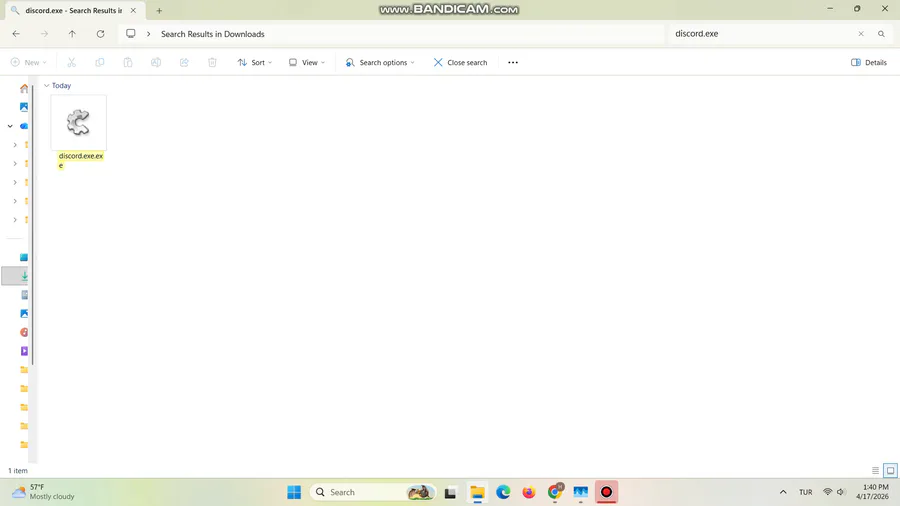Select the discord.exe.exe file thumbnail

pos(79,122)
